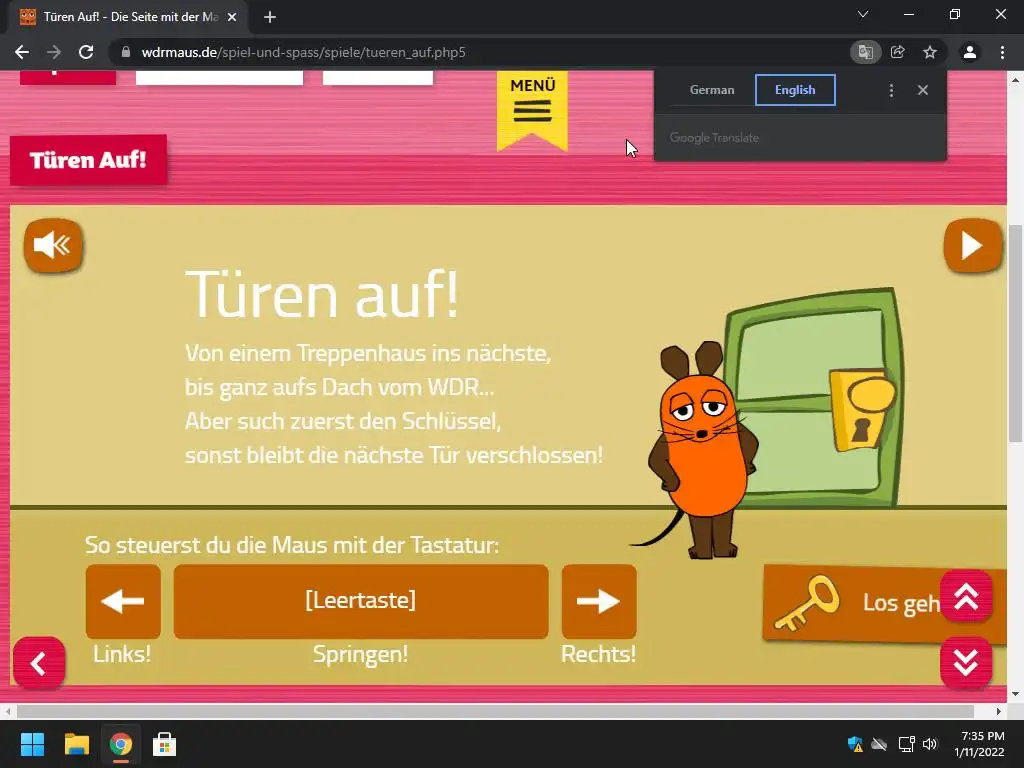Close the Türen Auf! tab
Screen dimensions: 1024x768
[232, 17]
